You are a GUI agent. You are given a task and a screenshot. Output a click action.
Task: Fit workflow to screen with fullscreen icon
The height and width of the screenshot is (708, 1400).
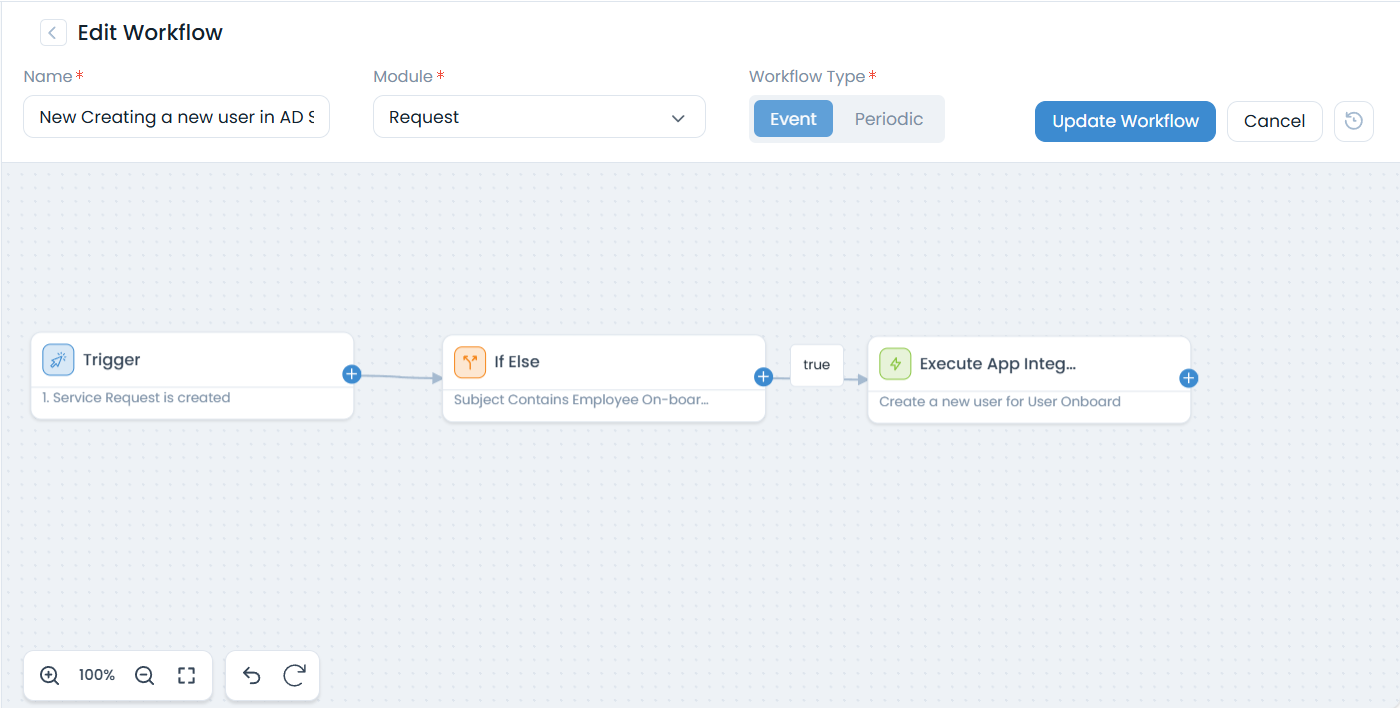click(186, 675)
